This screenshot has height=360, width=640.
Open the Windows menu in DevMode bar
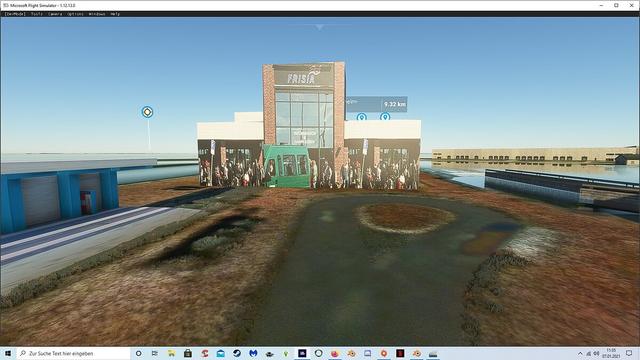[x=97, y=14]
